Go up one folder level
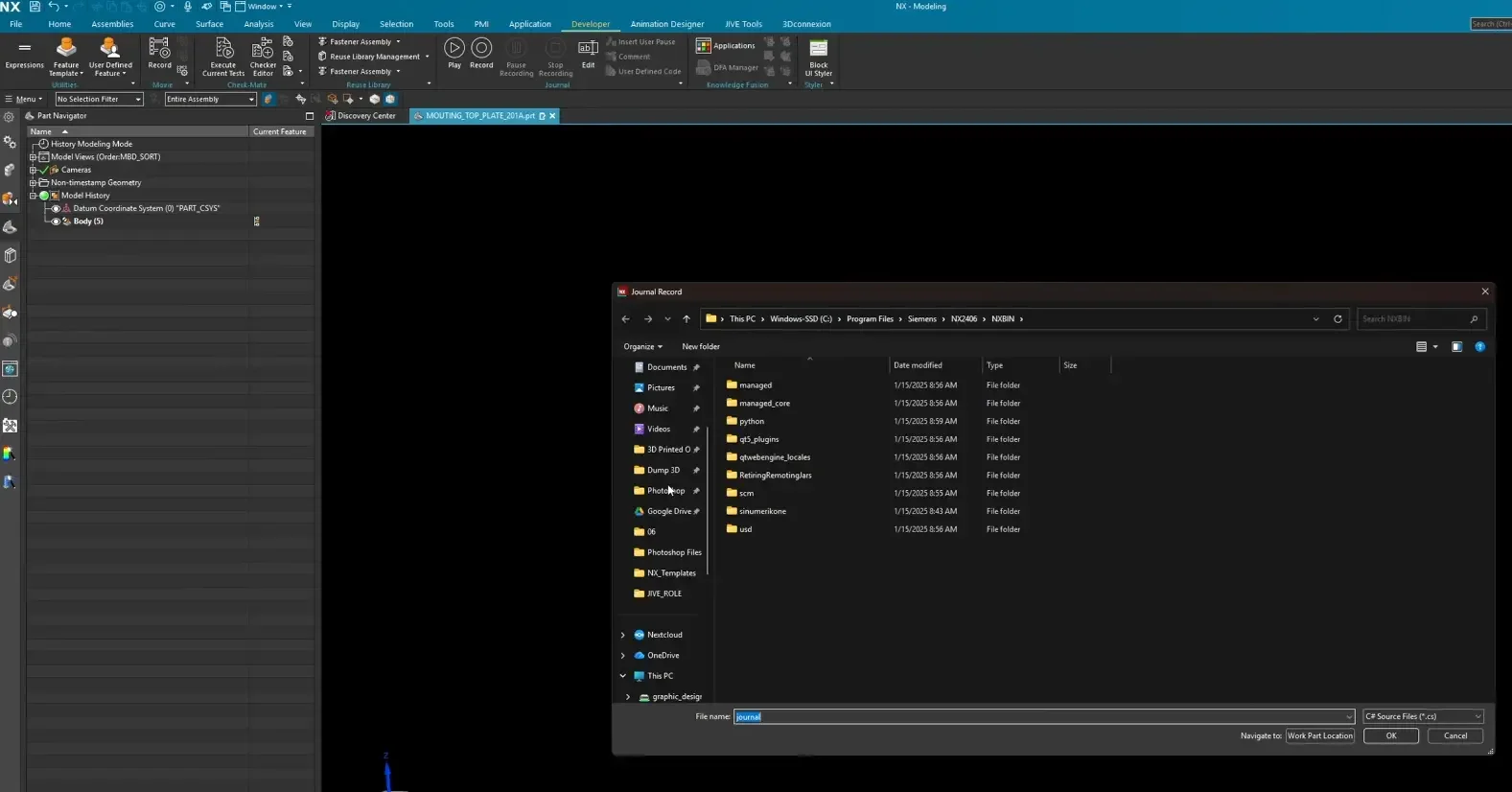This screenshot has width=1512, height=792. pos(686,319)
